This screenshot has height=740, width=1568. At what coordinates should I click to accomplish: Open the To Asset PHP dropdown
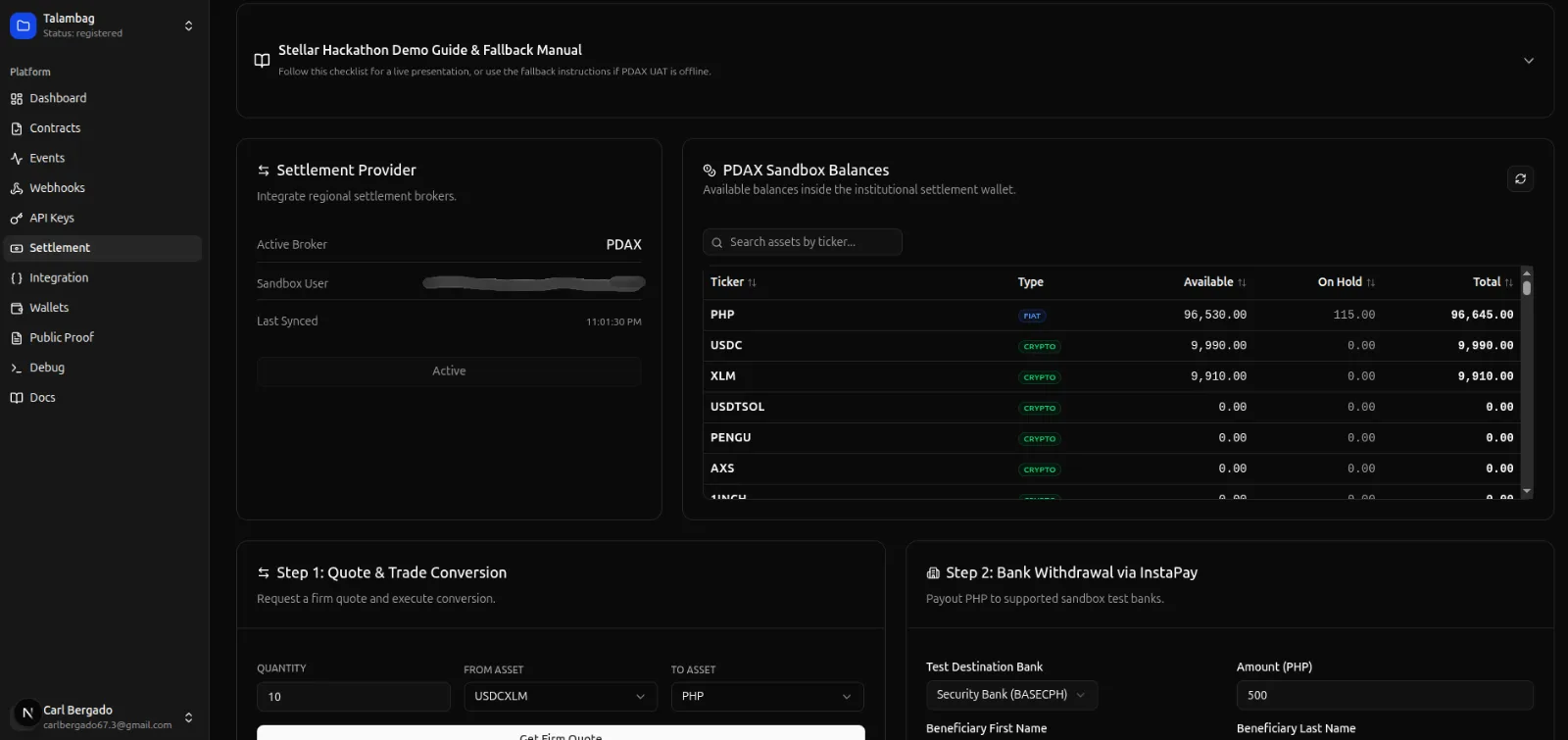tap(767, 697)
